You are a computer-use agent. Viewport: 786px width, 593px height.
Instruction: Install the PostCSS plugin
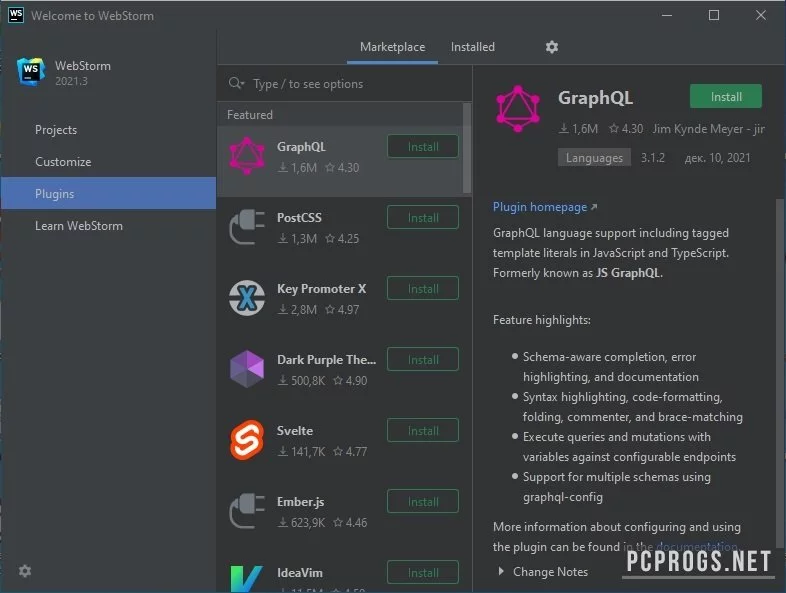[423, 218]
